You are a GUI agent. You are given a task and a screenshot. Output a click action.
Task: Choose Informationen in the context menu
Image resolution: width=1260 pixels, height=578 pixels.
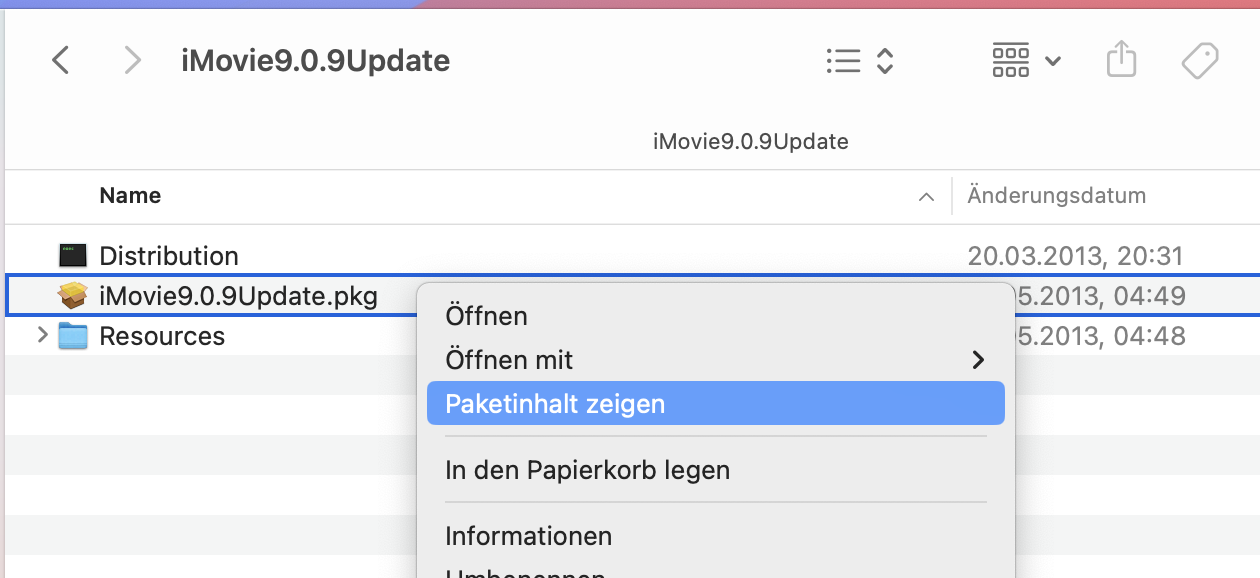coord(528,536)
